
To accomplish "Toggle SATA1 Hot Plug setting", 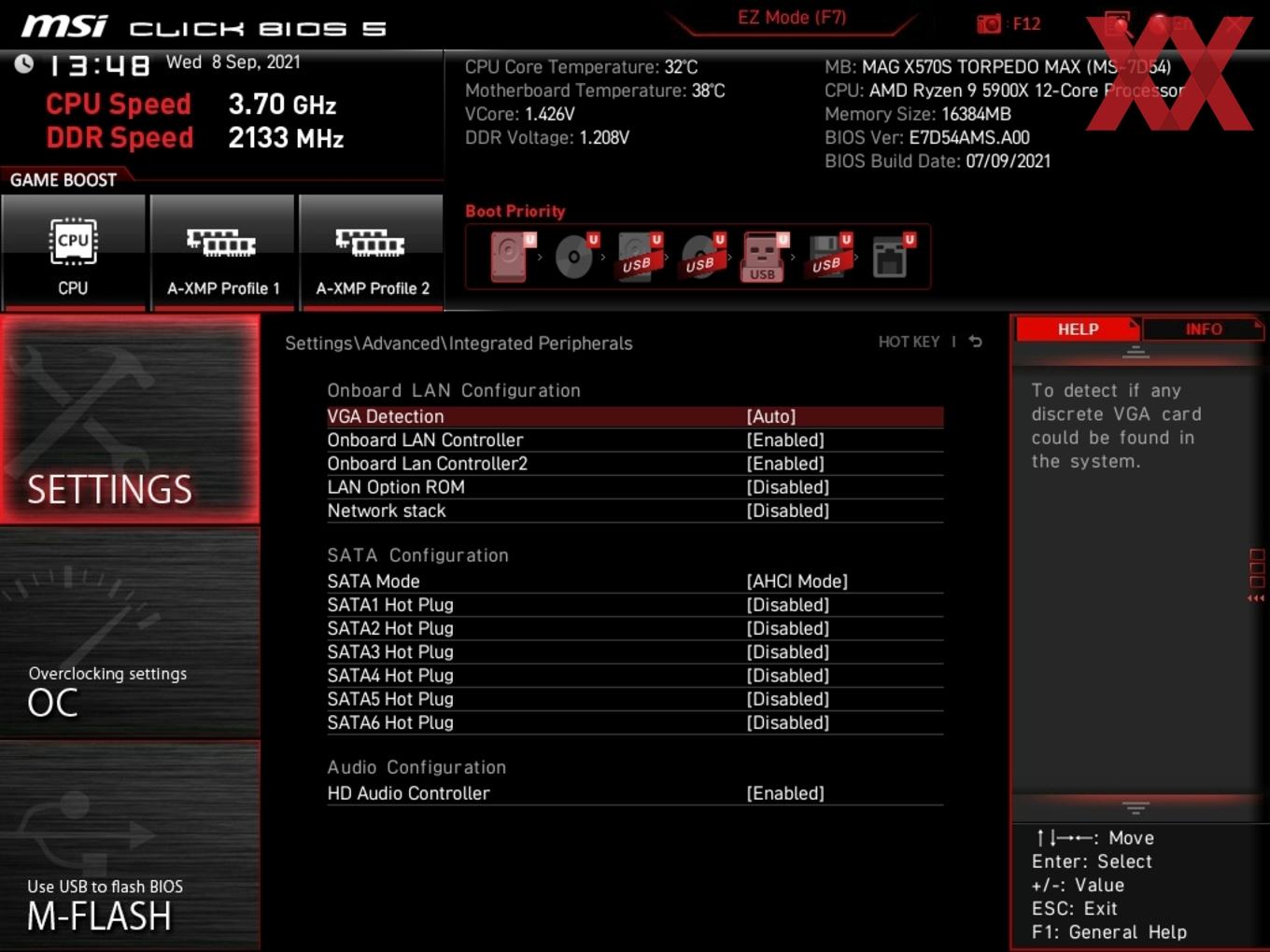I will [x=635, y=605].
